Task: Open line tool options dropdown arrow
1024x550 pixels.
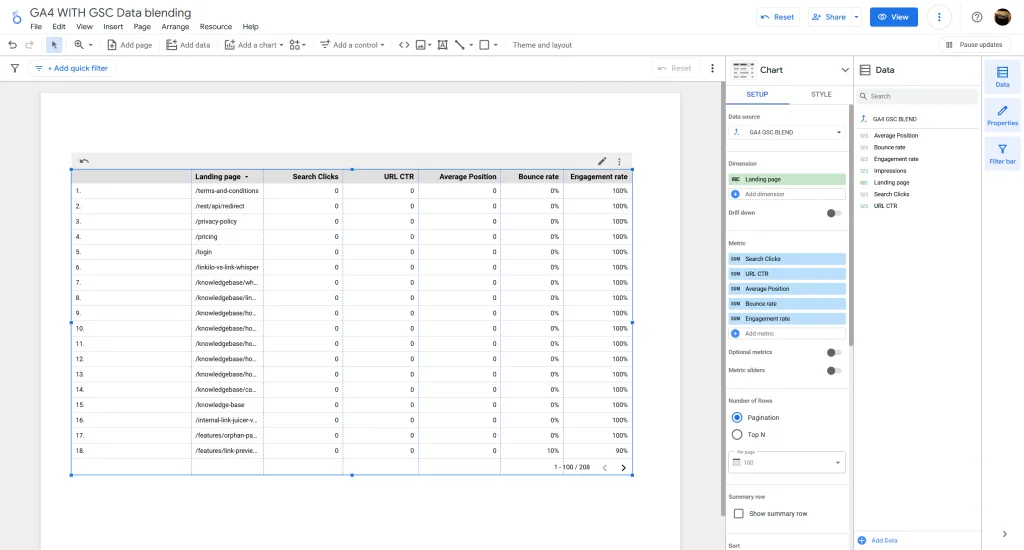Action: [x=472, y=45]
